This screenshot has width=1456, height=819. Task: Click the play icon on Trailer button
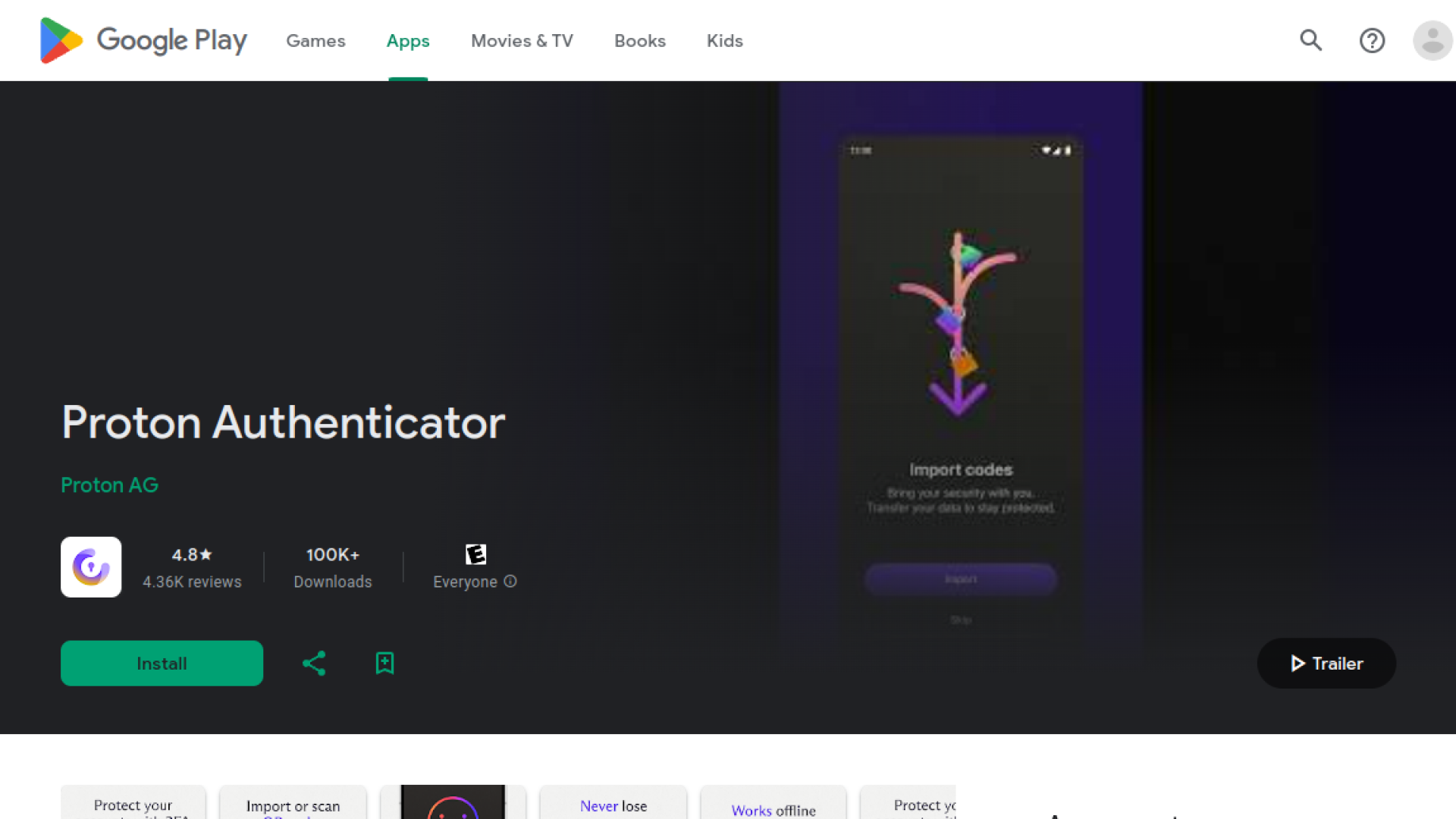(1298, 663)
